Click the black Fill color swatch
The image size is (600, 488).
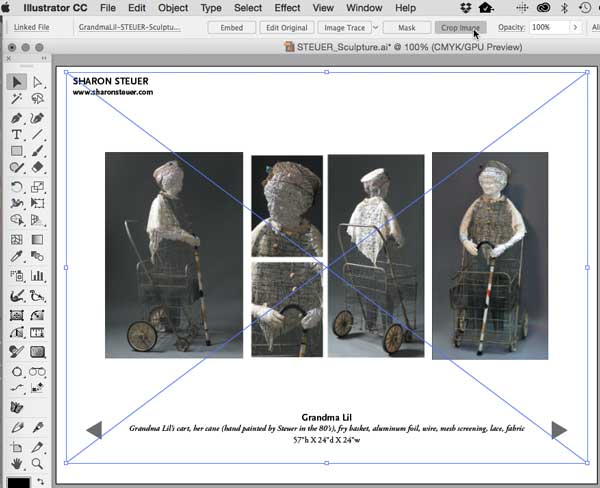tap(18, 483)
